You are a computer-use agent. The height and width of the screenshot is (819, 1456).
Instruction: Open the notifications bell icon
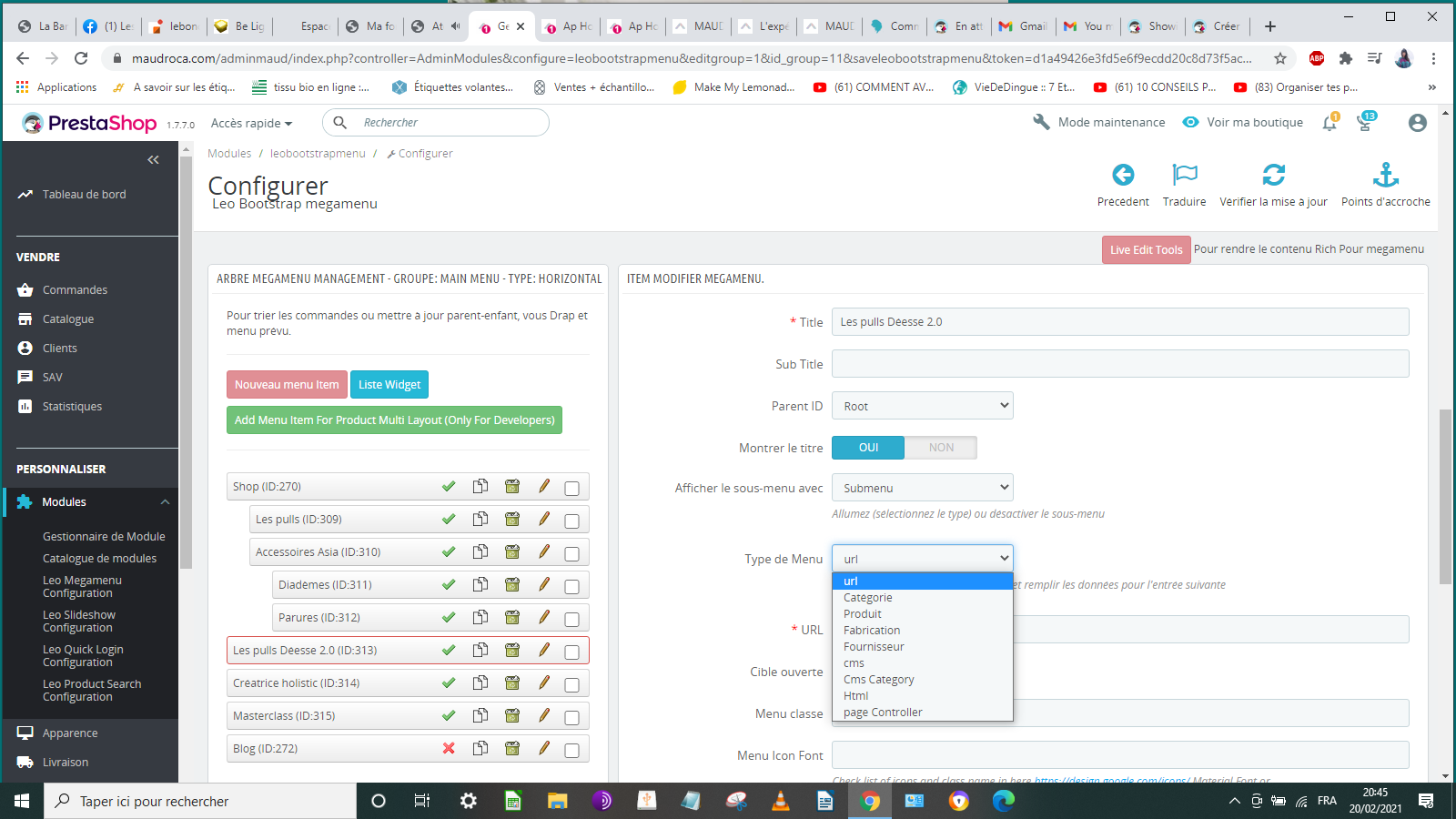click(1330, 123)
